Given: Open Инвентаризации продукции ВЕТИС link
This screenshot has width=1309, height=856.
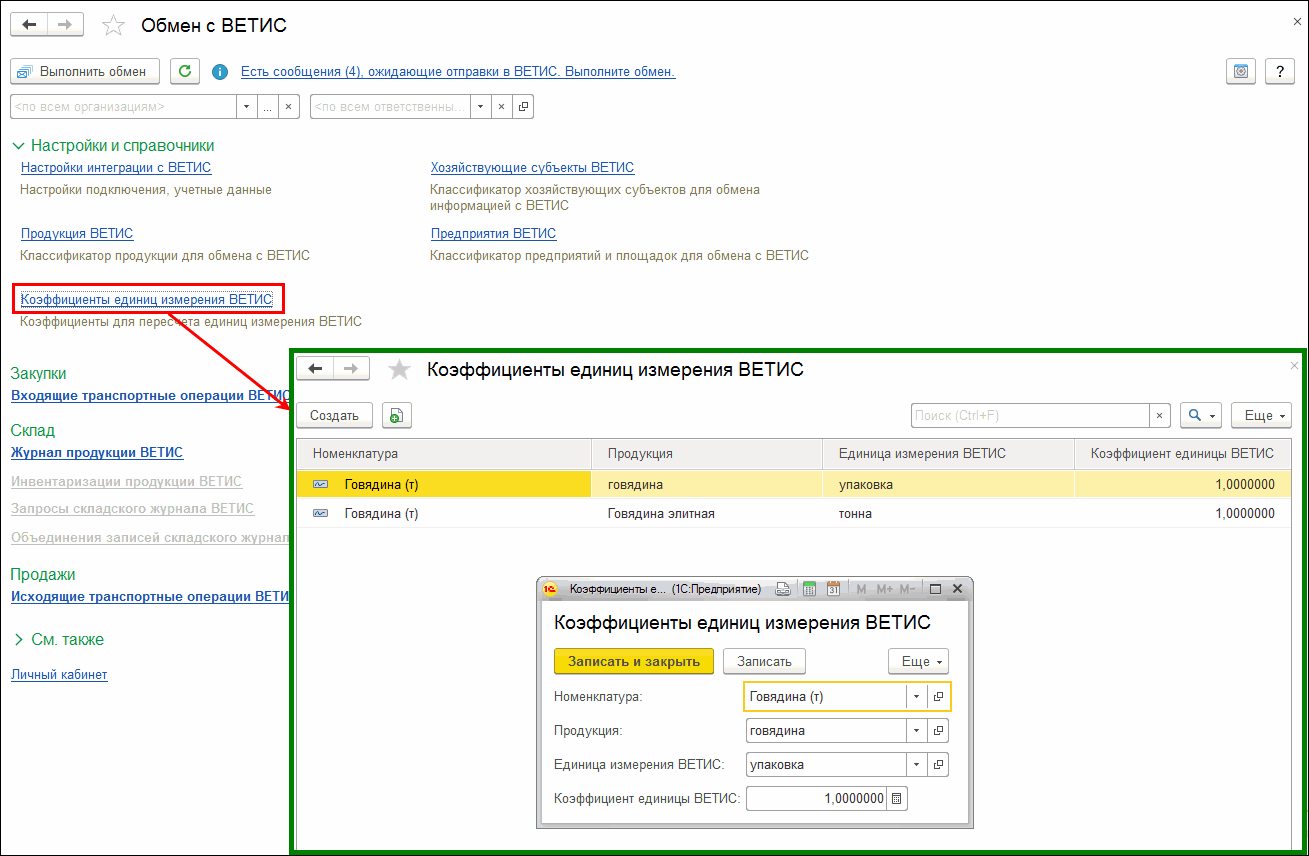Looking at the screenshot, I should tap(126, 481).
